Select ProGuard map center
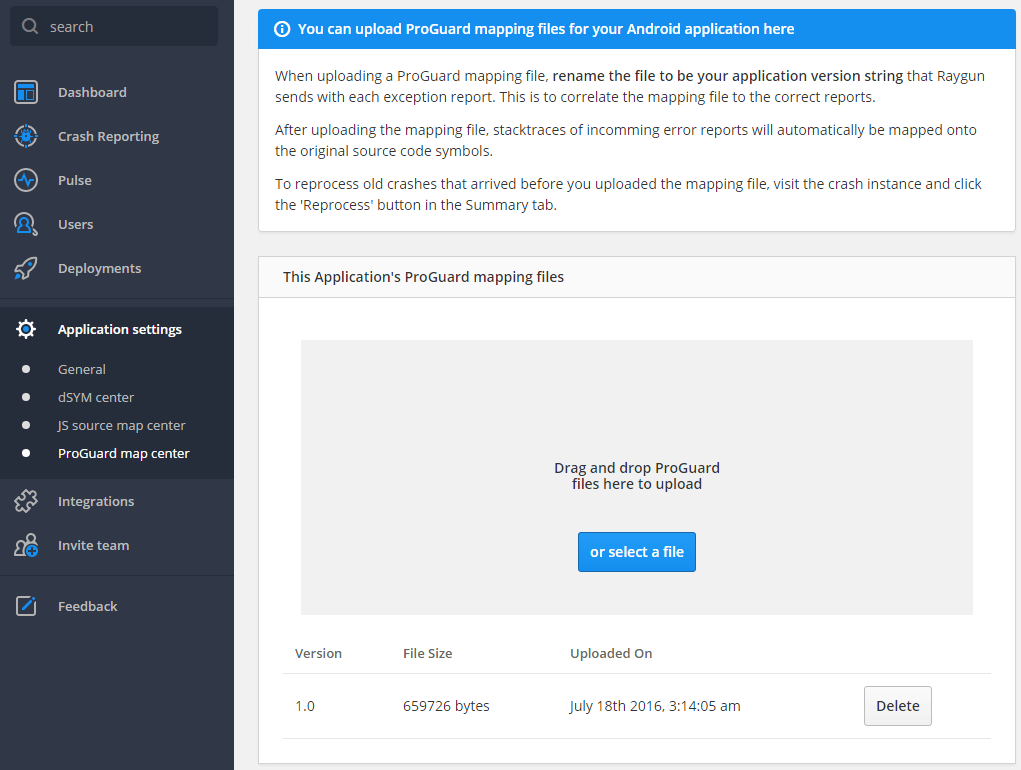The image size is (1021, 770). point(123,453)
